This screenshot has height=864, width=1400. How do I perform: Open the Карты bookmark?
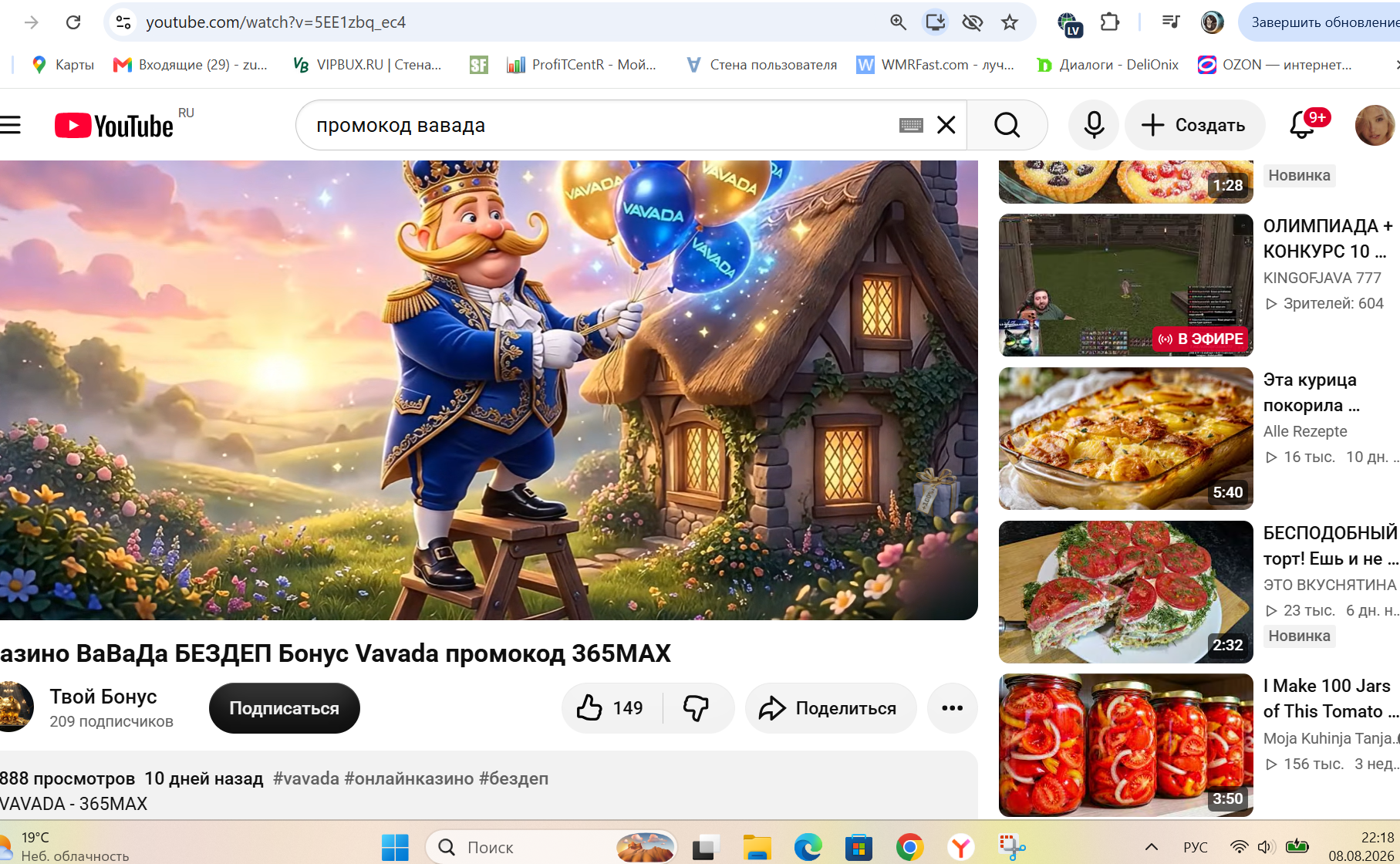[x=62, y=65]
